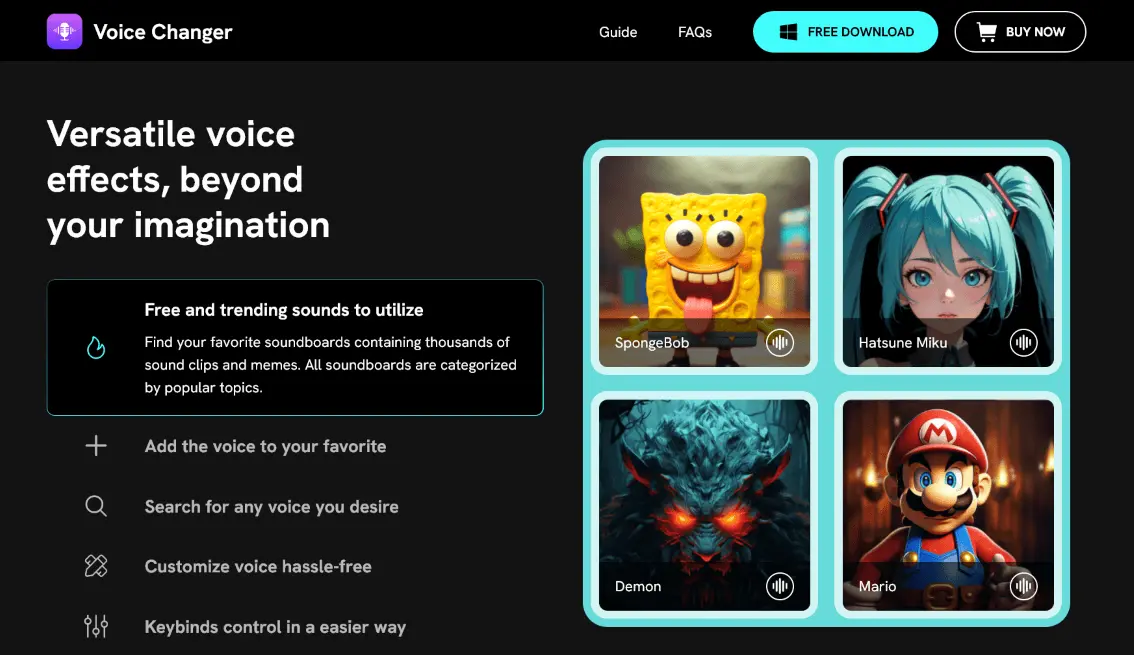This screenshot has height=655, width=1134.
Task: Select the Mario character thumbnail
Action: (x=948, y=505)
